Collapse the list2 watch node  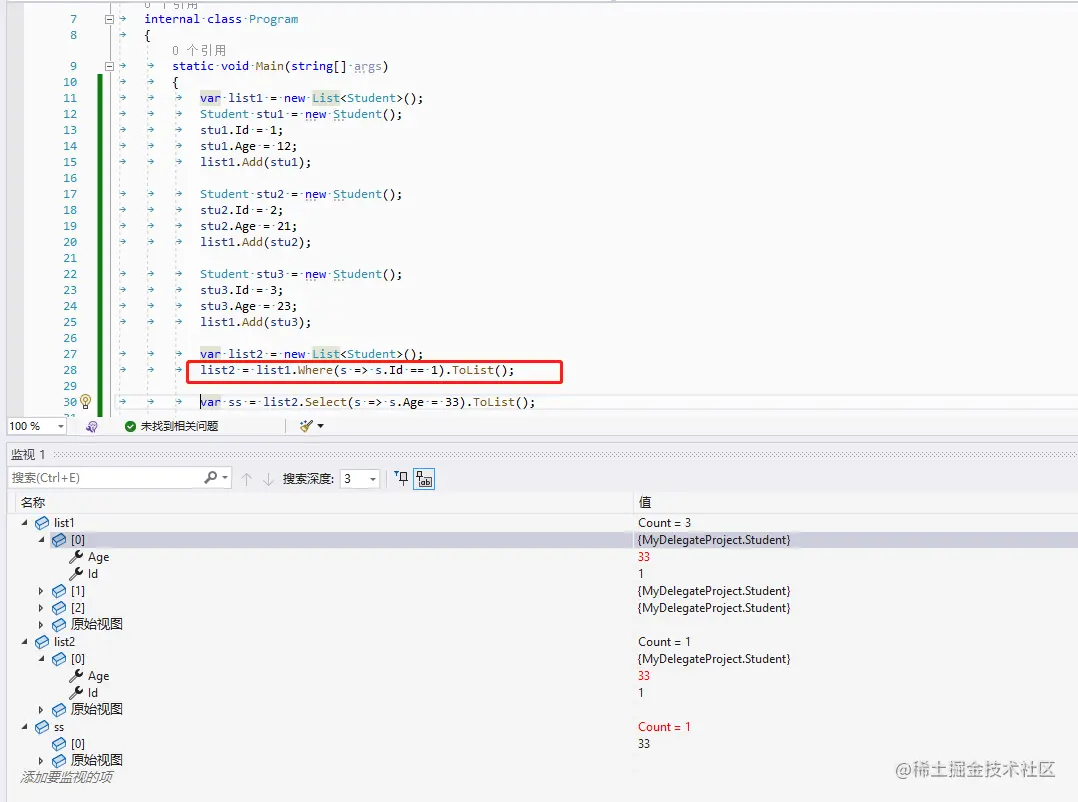tap(25, 642)
